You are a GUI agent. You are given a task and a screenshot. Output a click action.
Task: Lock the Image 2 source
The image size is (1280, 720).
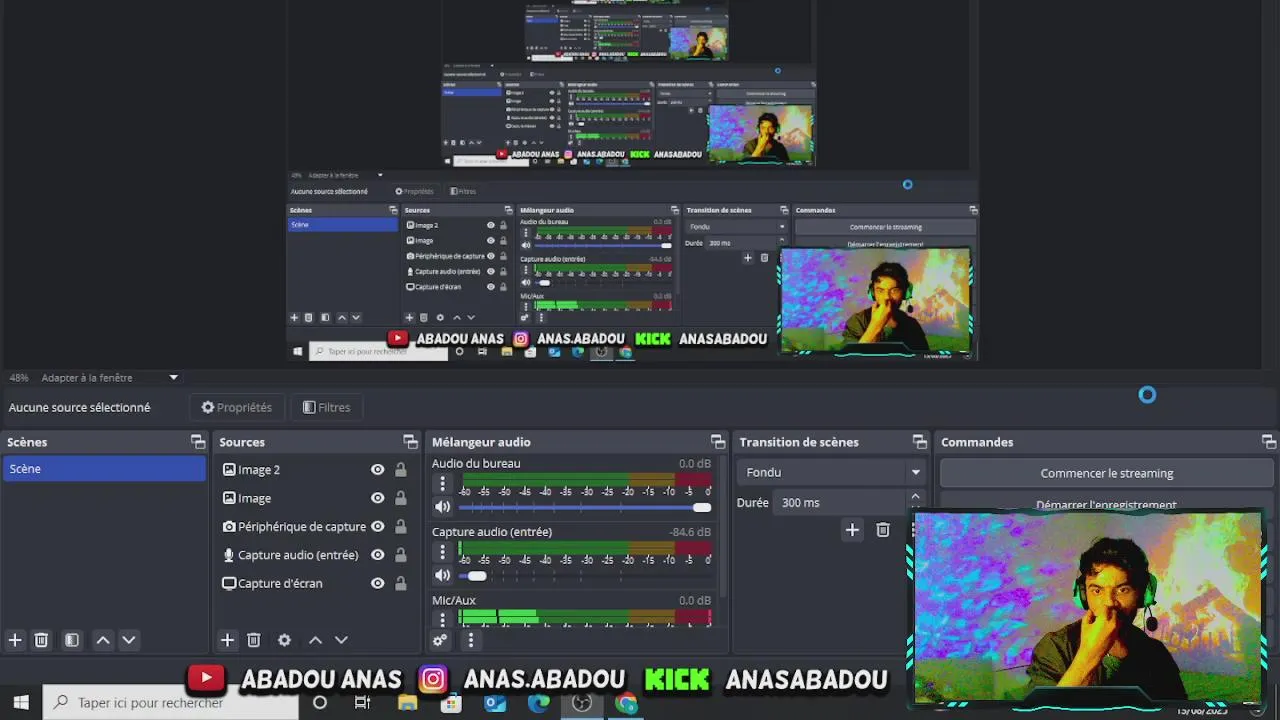[x=400, y=470]
